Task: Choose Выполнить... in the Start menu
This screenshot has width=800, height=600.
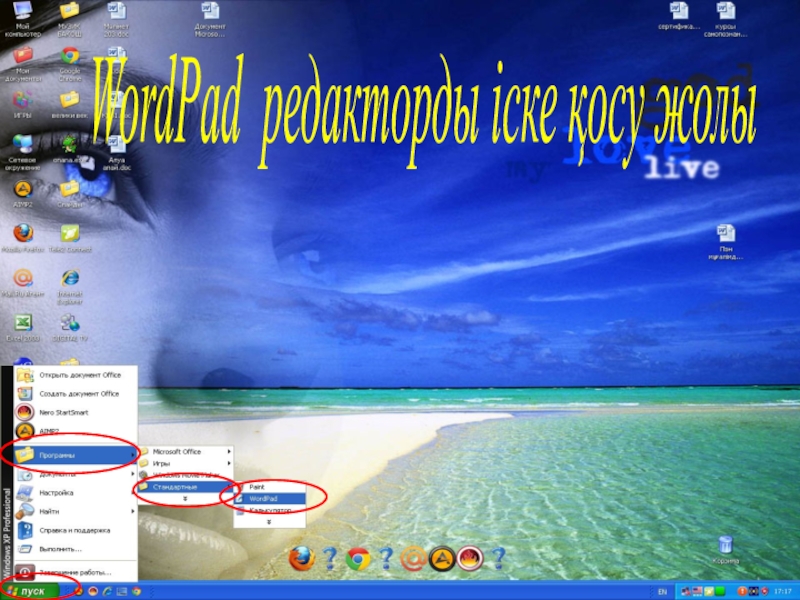Action: coord(76,549)
